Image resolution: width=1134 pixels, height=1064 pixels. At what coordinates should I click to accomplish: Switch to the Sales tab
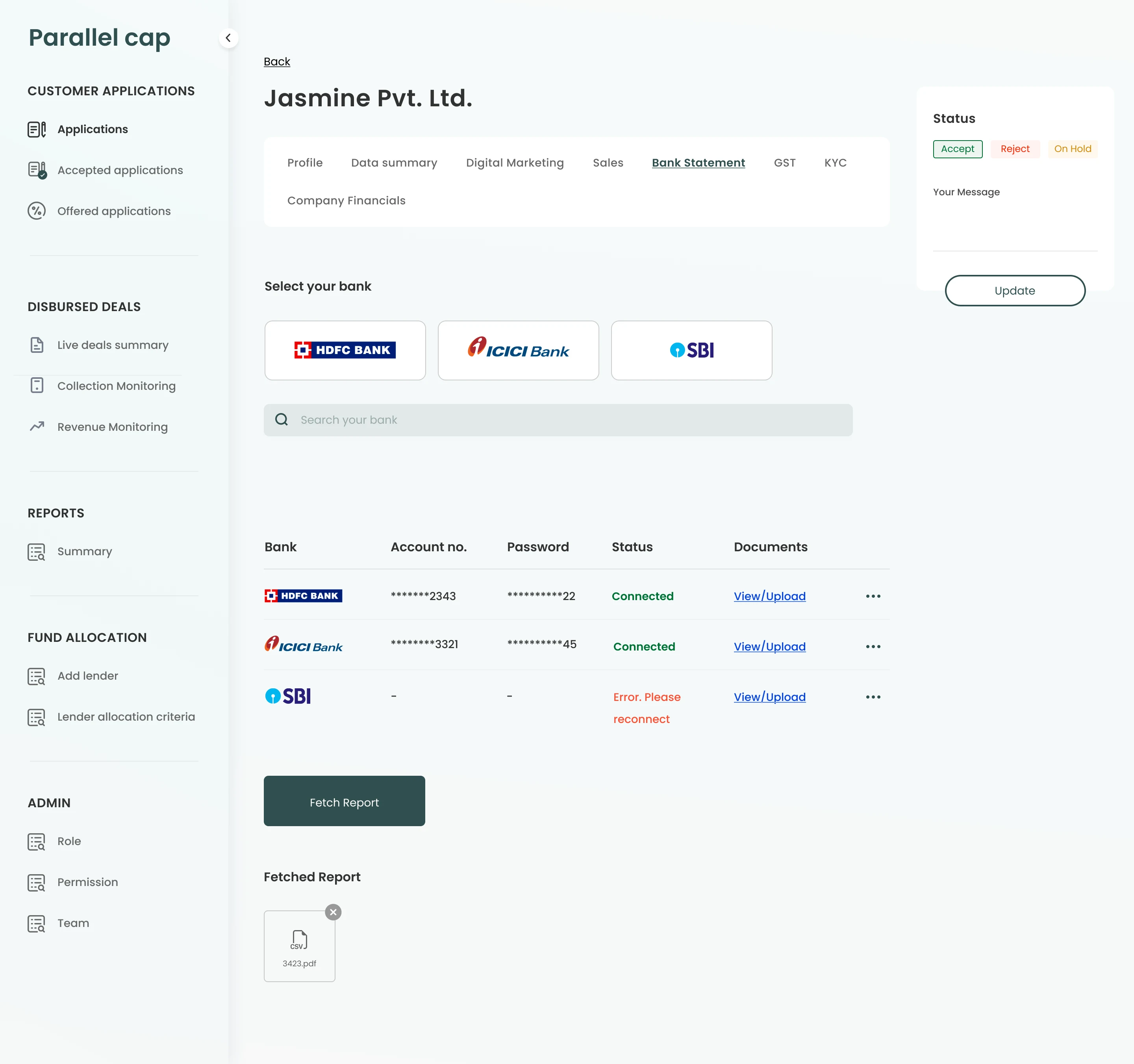coord(608,163)
